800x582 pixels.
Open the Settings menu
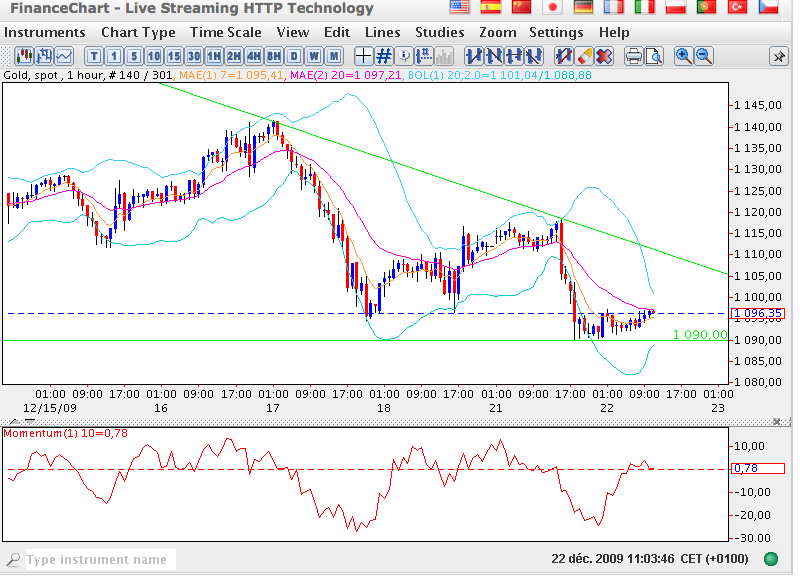click(556, 32)
